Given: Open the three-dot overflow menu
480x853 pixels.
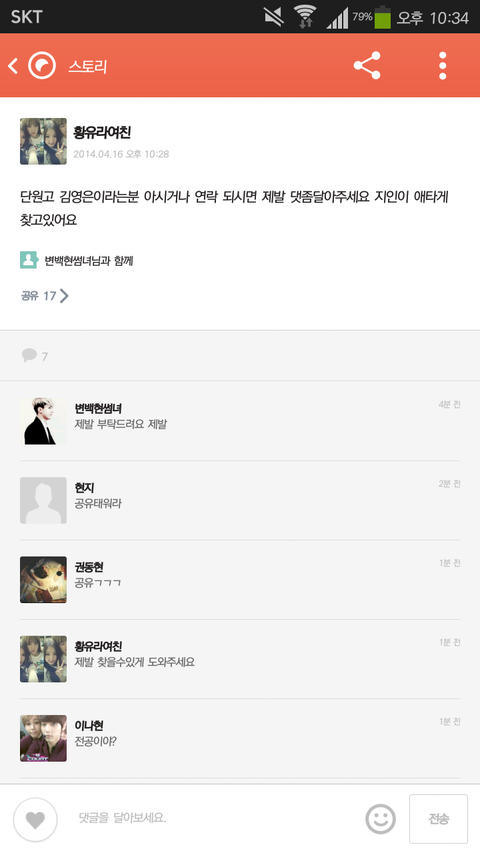Looking at the screenshot, I should tap(443, 66).
